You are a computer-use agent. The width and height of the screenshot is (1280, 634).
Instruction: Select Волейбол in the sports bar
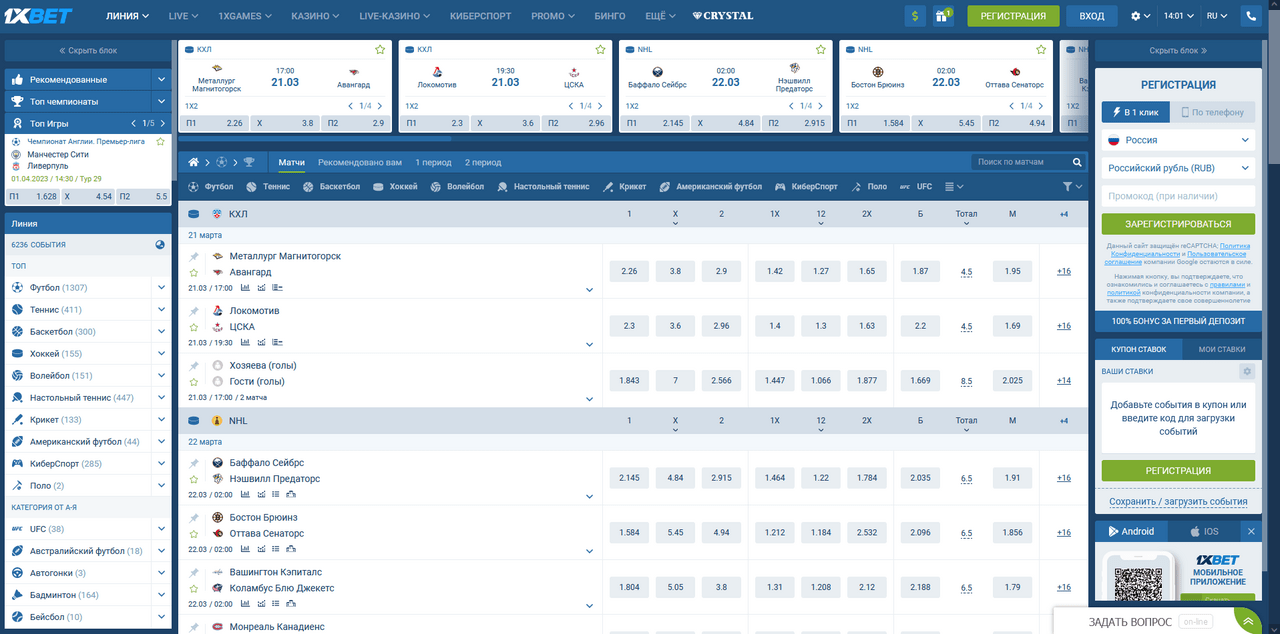click(x=457, y=187)
